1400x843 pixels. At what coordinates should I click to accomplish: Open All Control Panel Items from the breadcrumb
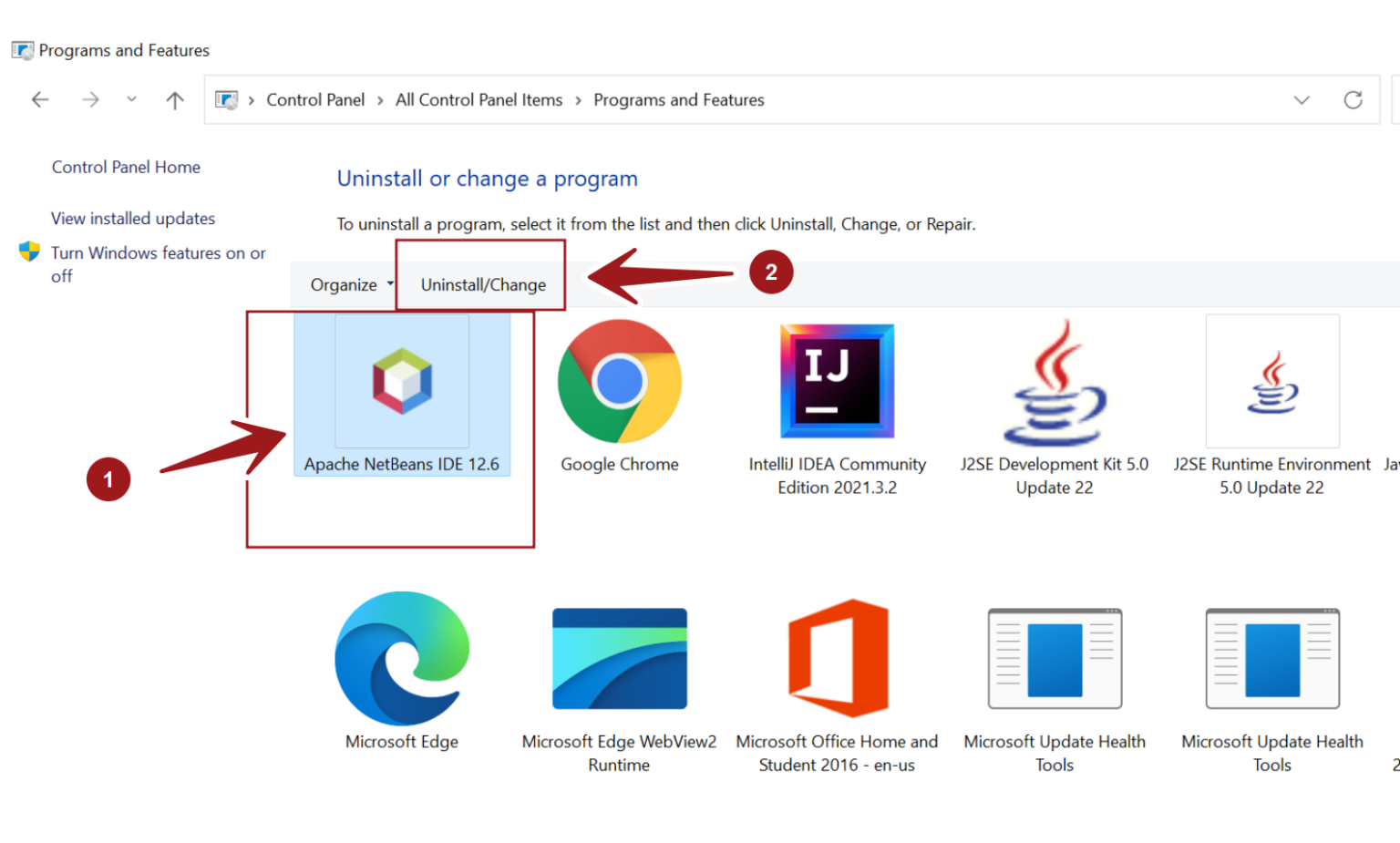[479, 99]
